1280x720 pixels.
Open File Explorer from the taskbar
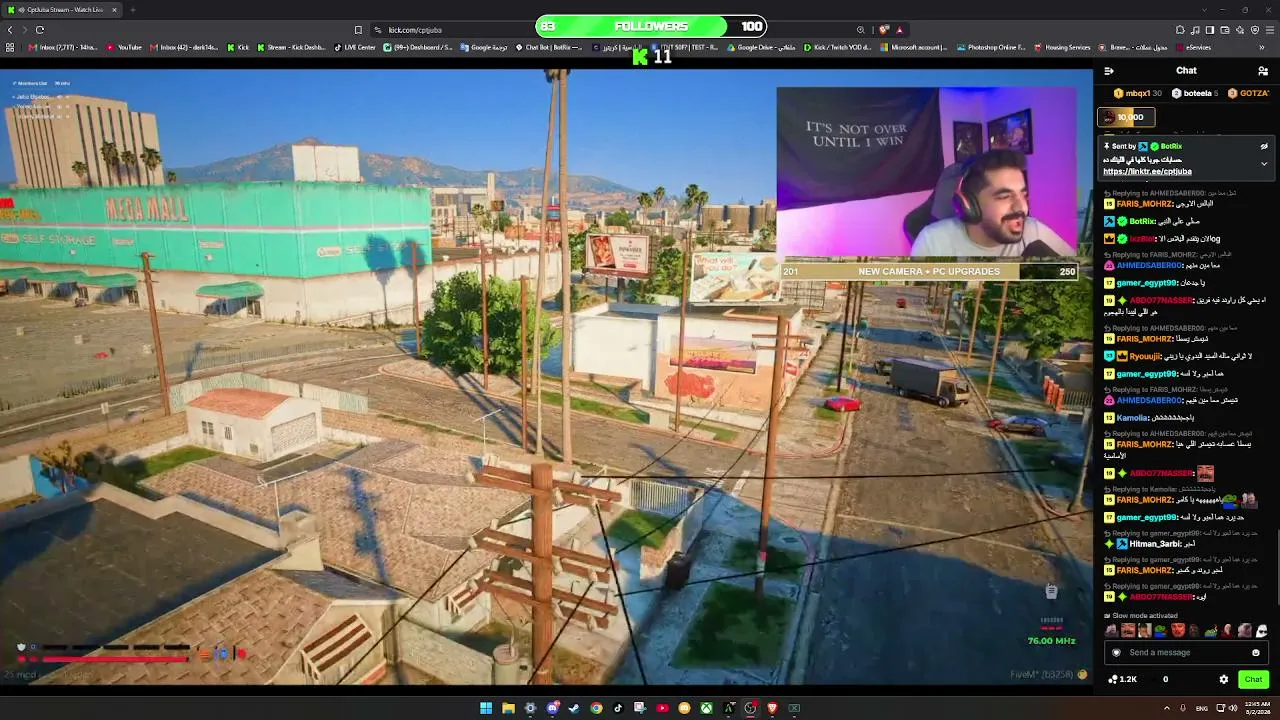(x=508, y=708)
